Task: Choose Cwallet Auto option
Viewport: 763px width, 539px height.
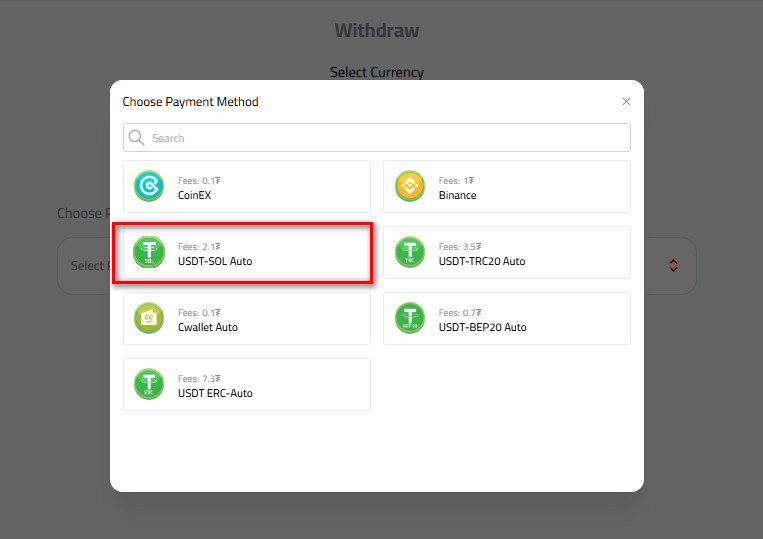Action: coord(247,319)
